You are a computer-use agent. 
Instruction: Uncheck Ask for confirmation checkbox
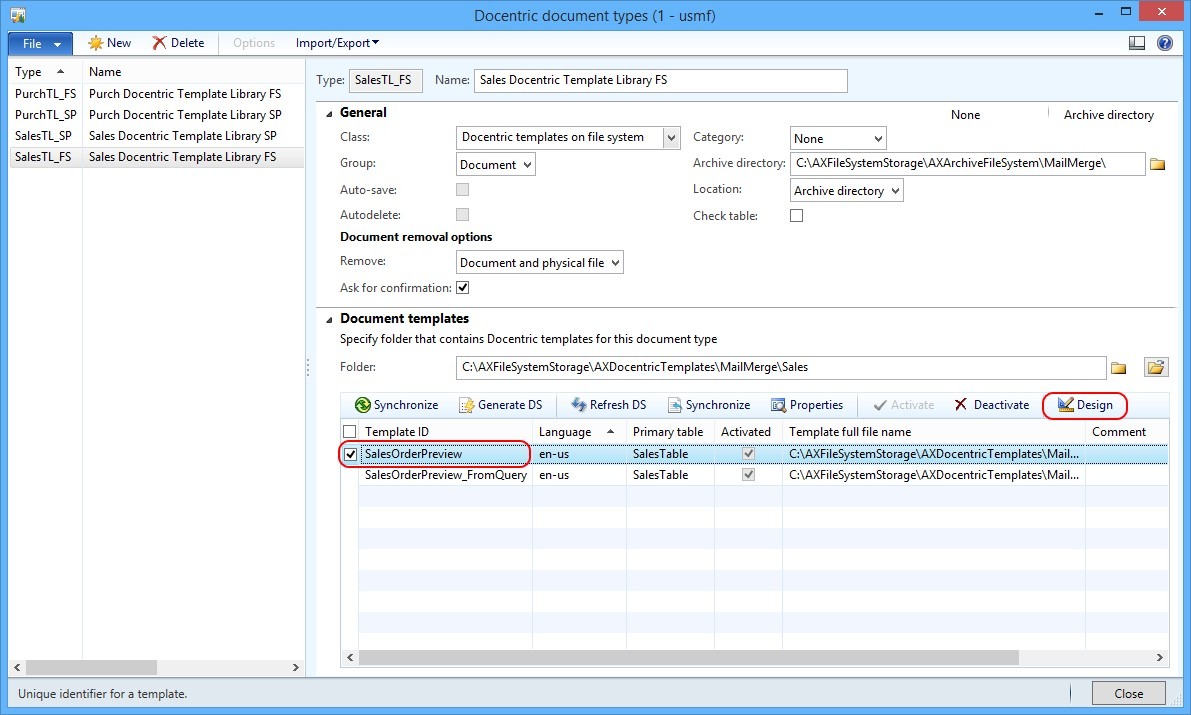pyautogui.click(x=463, y=288)
